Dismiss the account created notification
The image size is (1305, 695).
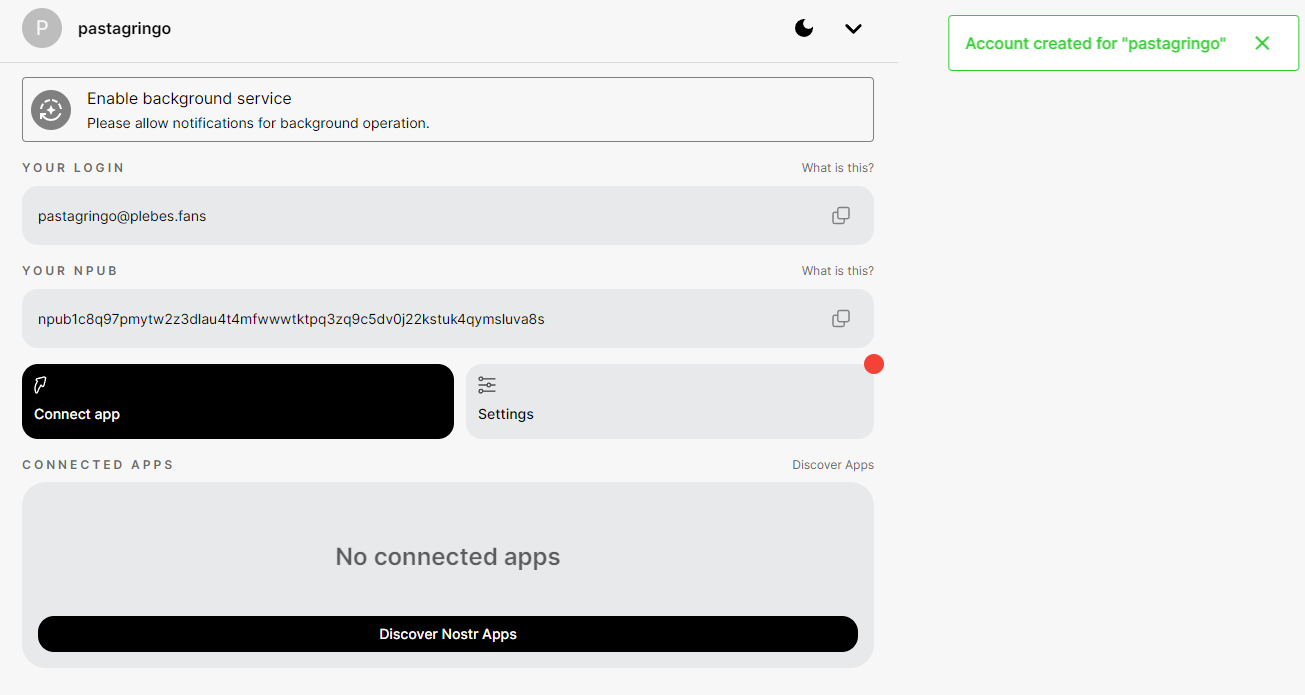tap(1262, 43)
